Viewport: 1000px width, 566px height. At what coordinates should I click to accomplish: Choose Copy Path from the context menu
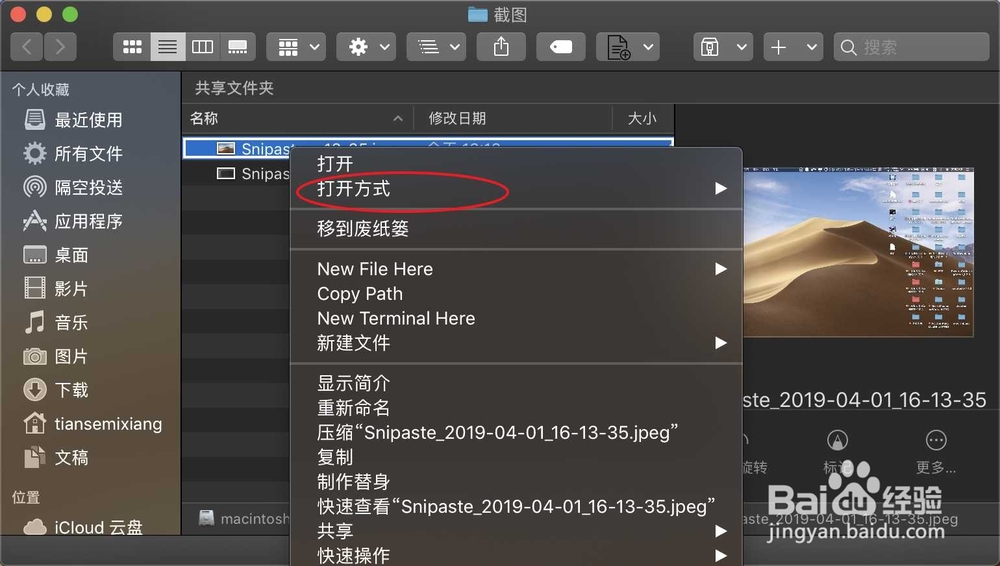tap(517, 294)
